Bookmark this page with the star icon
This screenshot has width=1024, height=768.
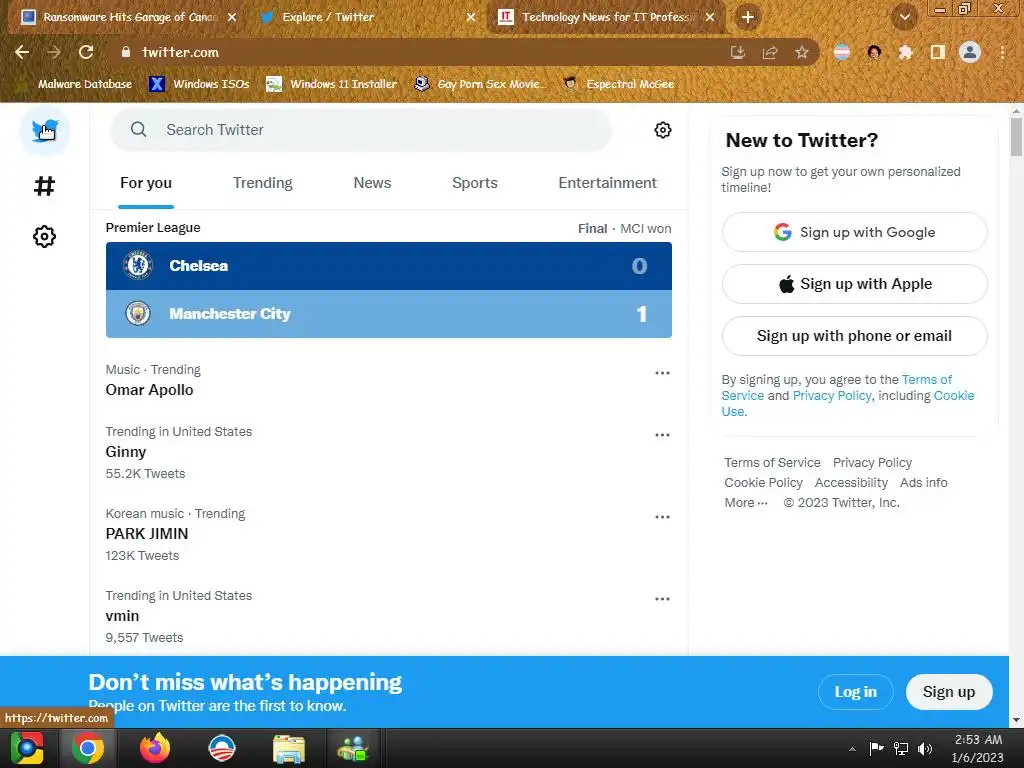tap(802, 52)
